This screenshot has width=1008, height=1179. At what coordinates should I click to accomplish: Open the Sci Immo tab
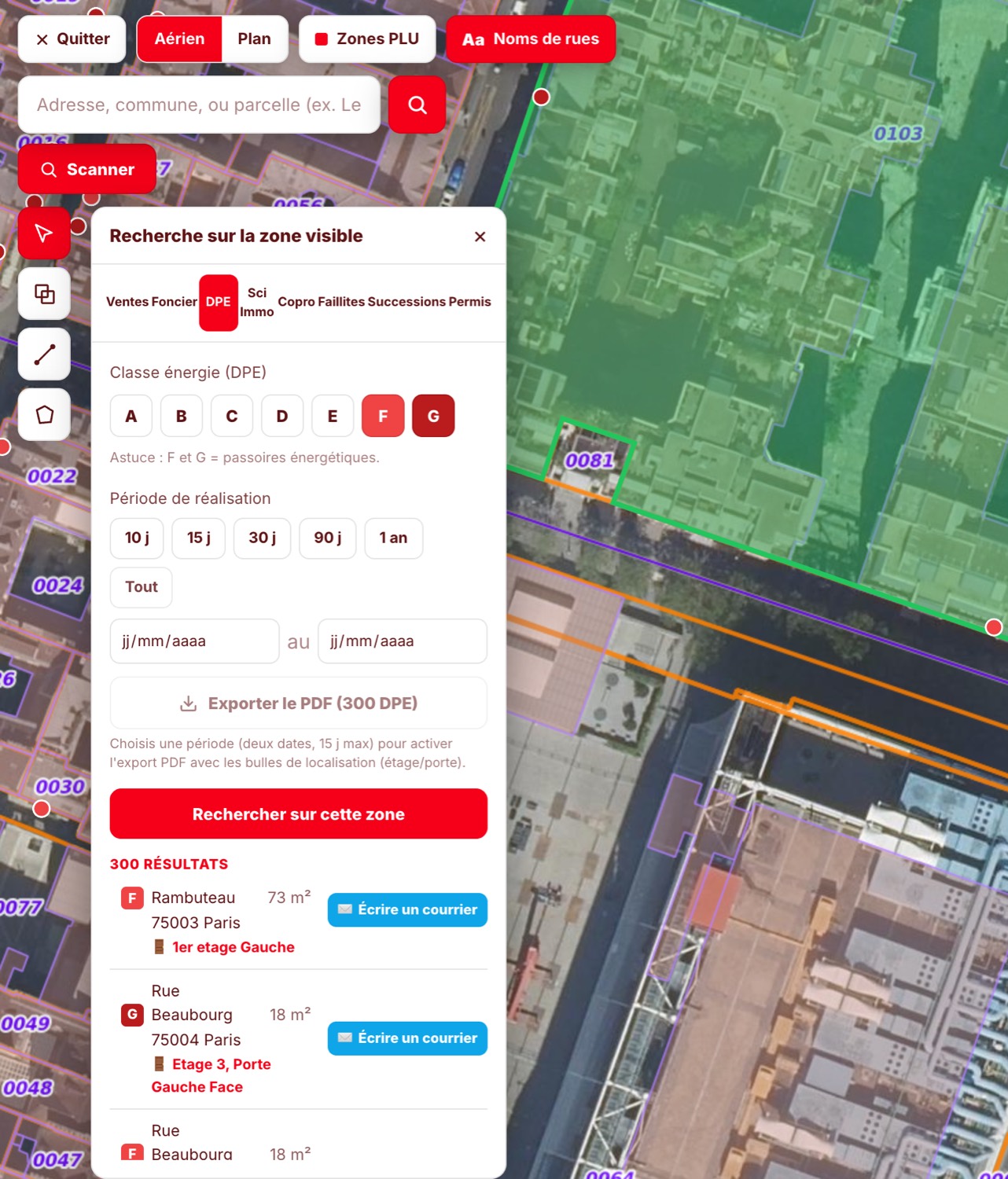(257, 303)
